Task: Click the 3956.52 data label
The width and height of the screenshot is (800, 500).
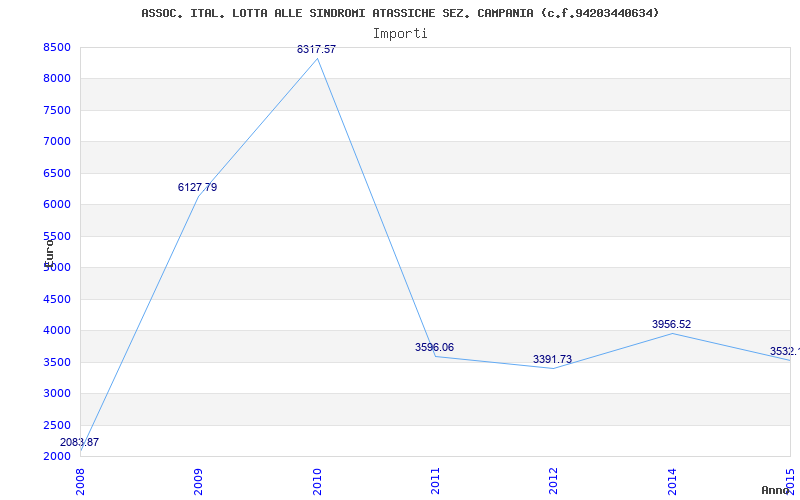Action: point(671,324)
